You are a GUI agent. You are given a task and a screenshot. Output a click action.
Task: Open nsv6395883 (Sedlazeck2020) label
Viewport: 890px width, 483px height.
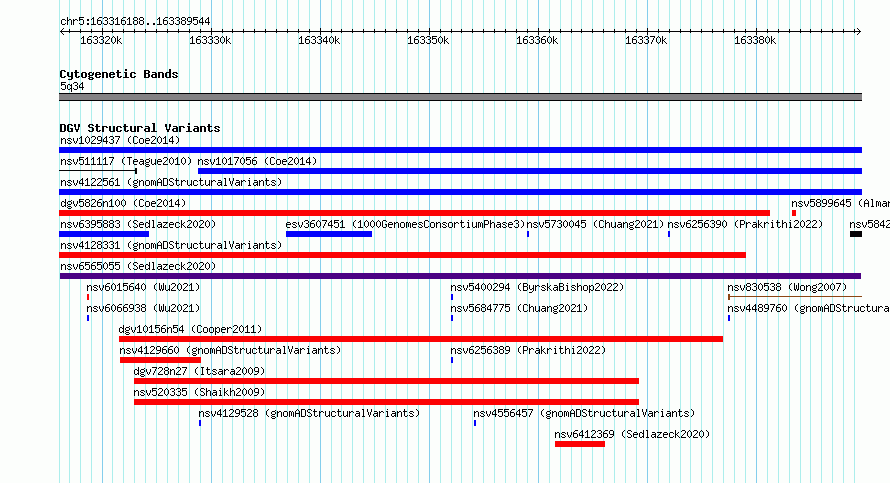[138, 224]
